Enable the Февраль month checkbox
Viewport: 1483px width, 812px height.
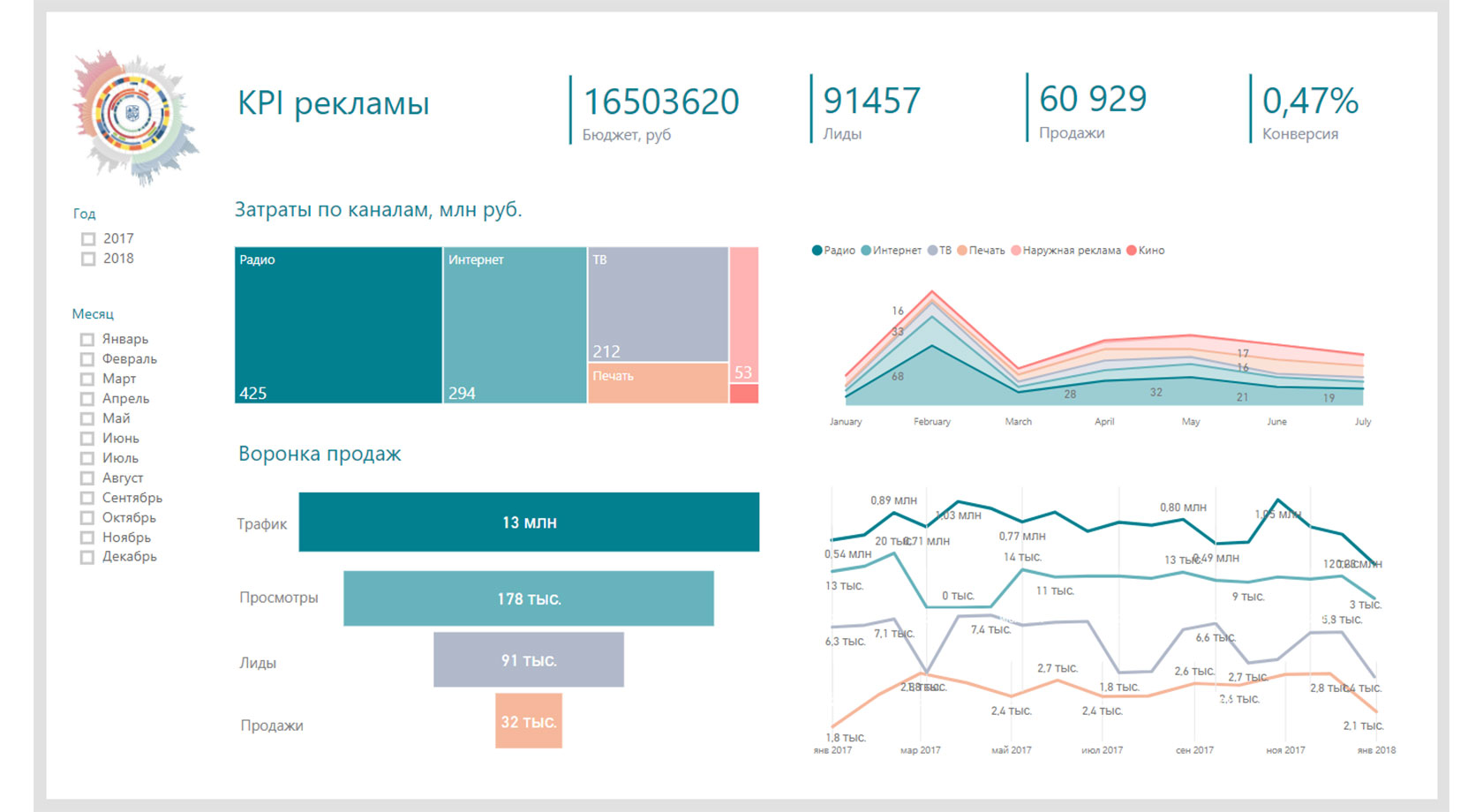click(87, 359)
